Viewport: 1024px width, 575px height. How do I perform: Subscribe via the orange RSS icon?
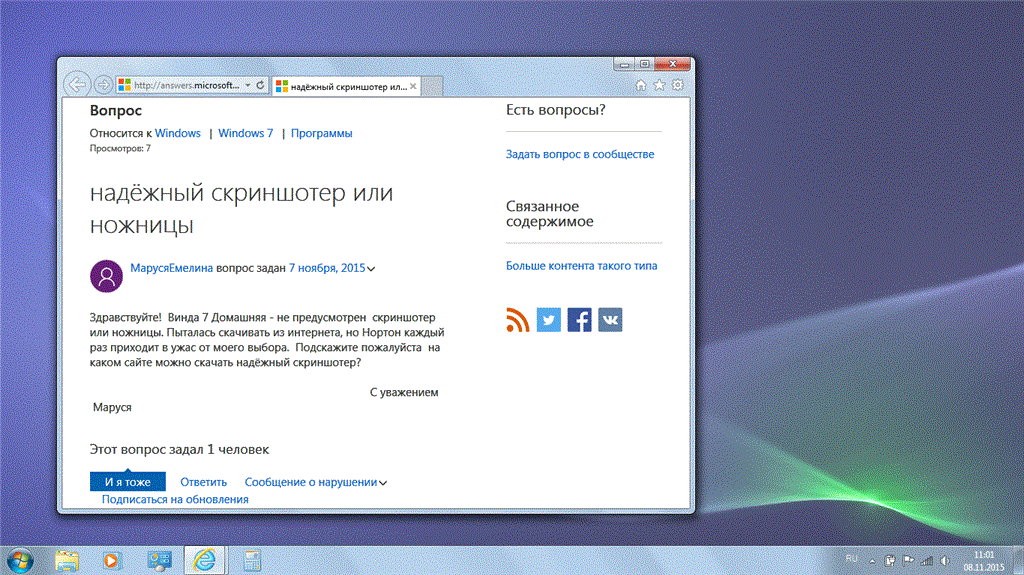517,320
